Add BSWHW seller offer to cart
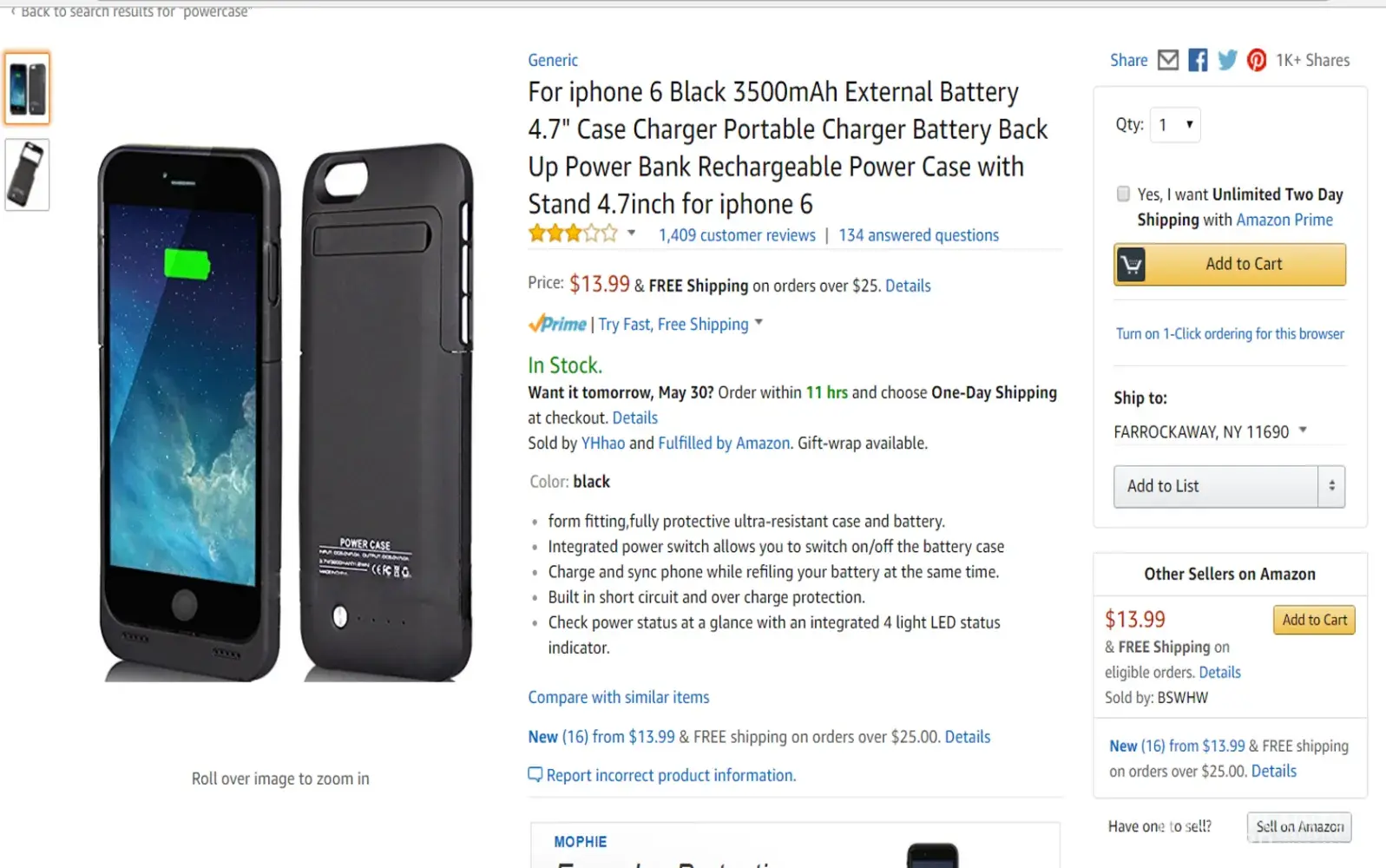 click(1314, 620)
